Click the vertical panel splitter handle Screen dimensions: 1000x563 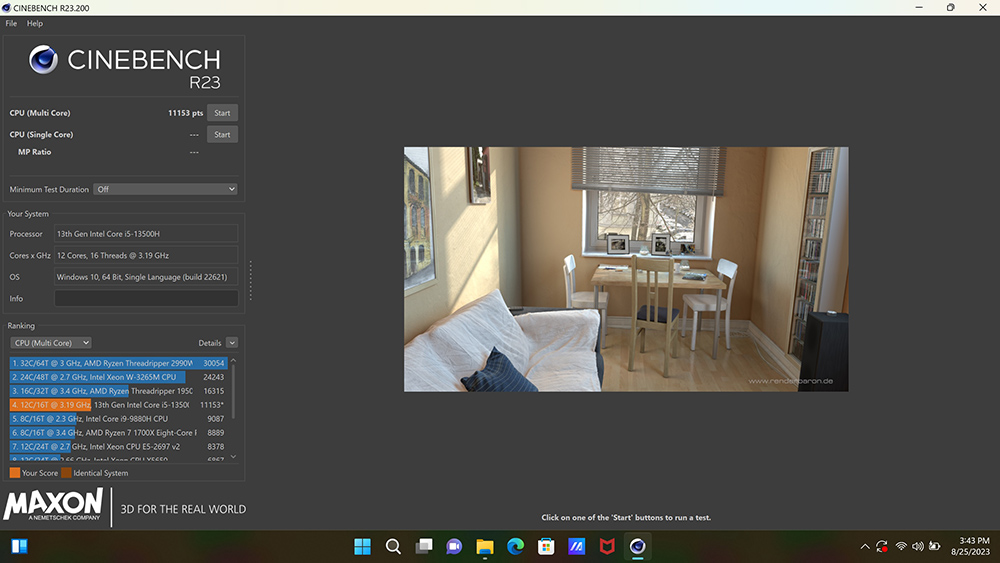[x=251, y=281]
